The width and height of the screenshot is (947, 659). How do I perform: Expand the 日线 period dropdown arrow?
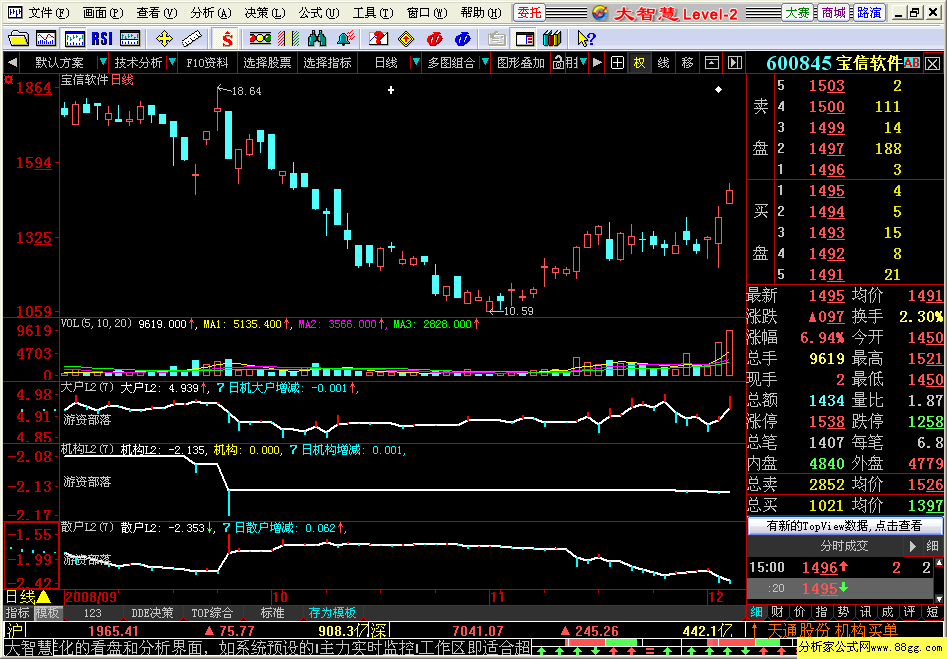tap(416, 62)
